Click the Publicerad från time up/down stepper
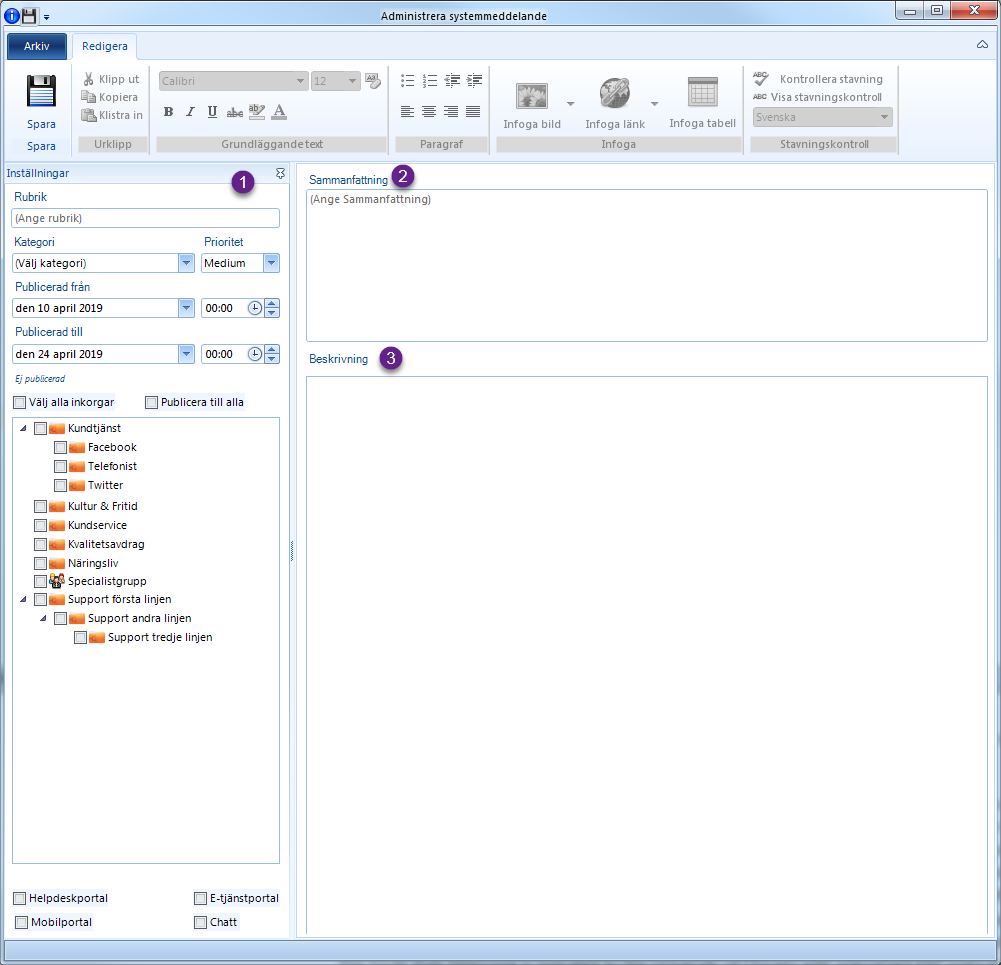This screenshot has height=965, width=1001. click(272, 308)
